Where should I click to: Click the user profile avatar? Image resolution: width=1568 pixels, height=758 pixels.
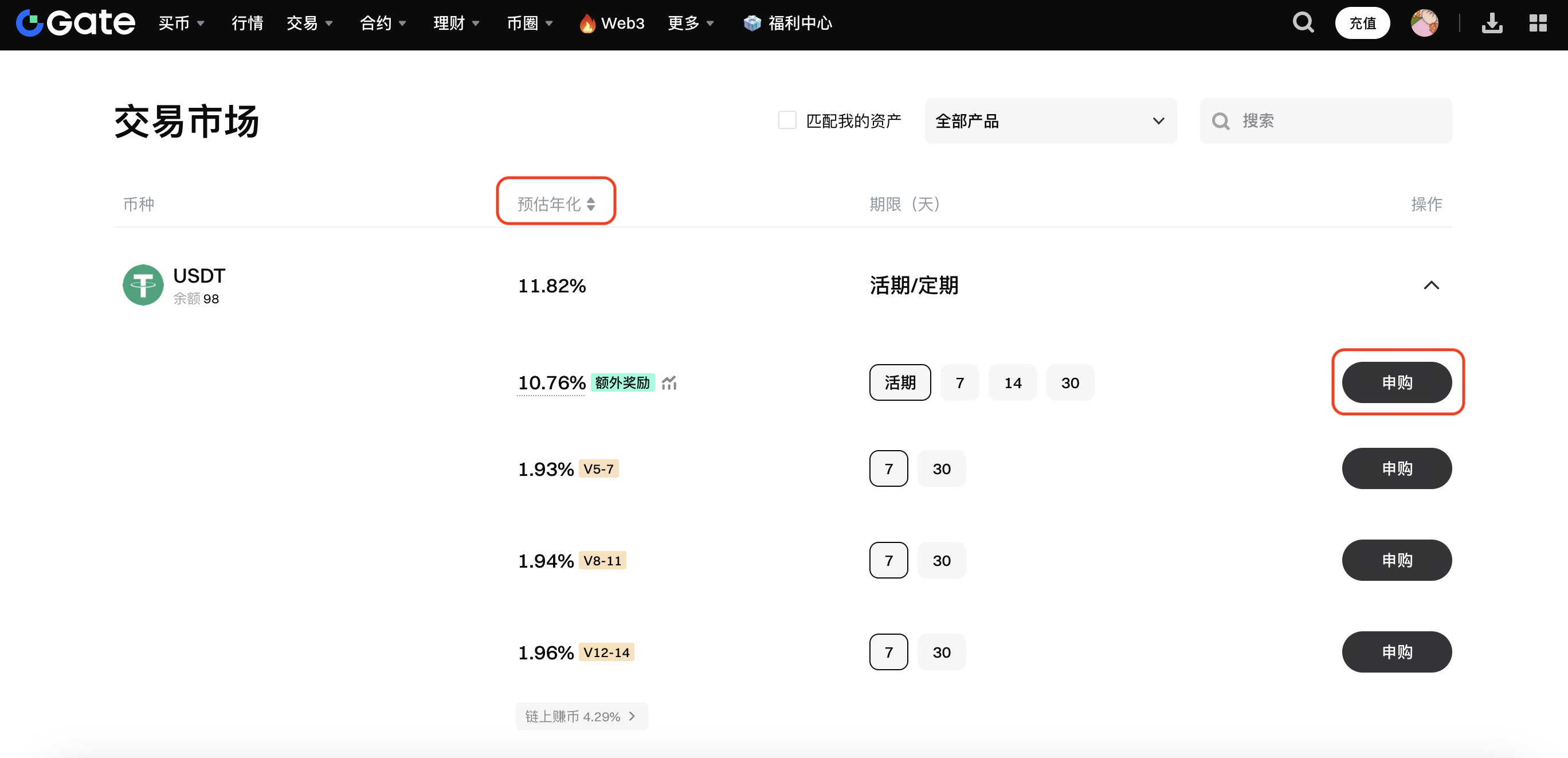click(x=1424, y=23)
